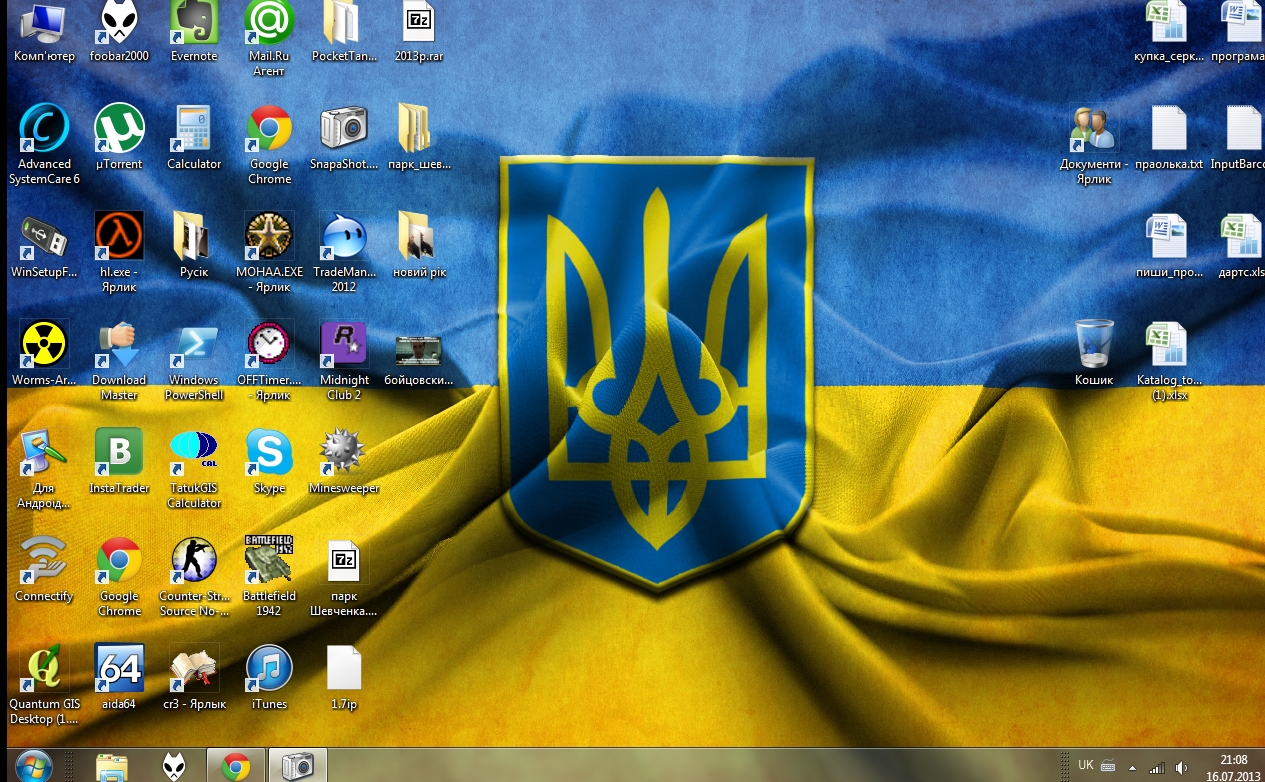Launch Battlefield 1942 from the desktop

point(269,576)
